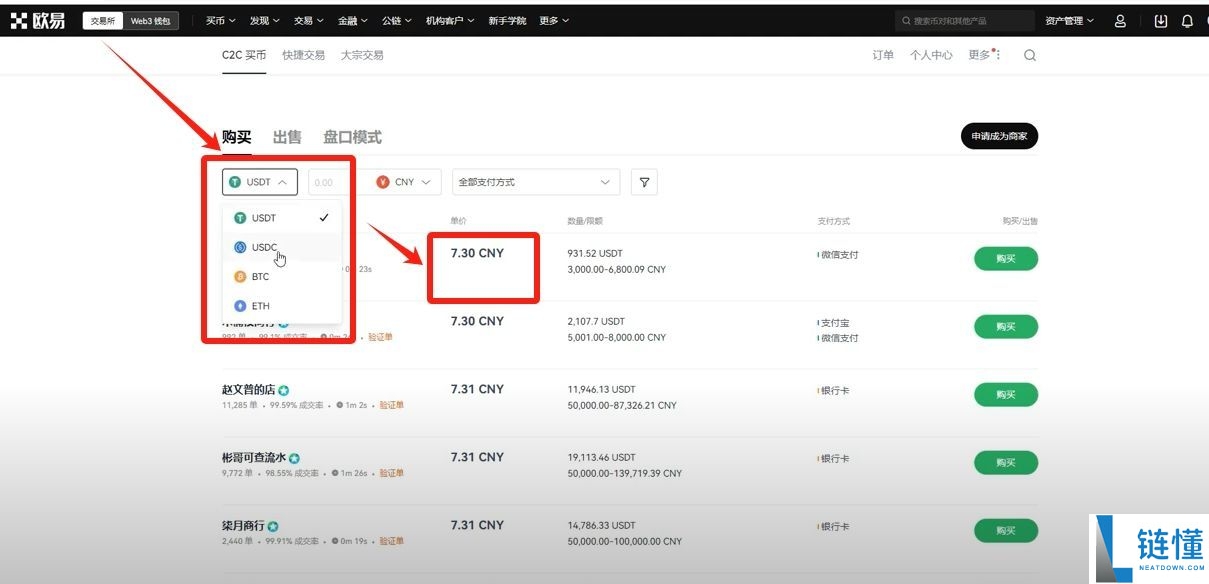Click the limit 50,000.00-87,326.21 CNY

click(x=622, y=405)
